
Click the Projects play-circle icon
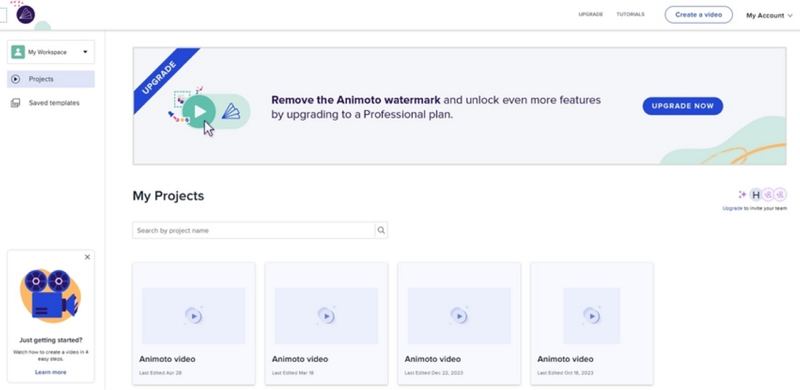(16, 79)
